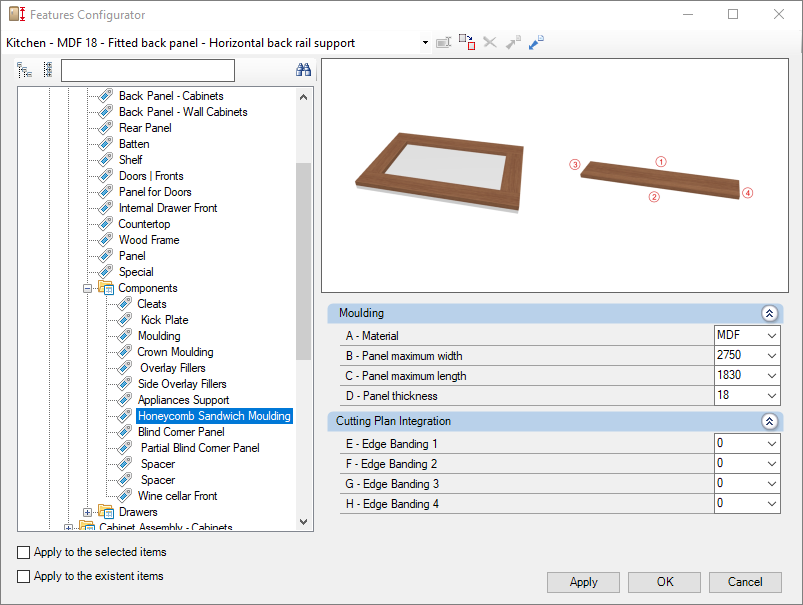Click the expand tree icon above list

click(x=24, y=70)
